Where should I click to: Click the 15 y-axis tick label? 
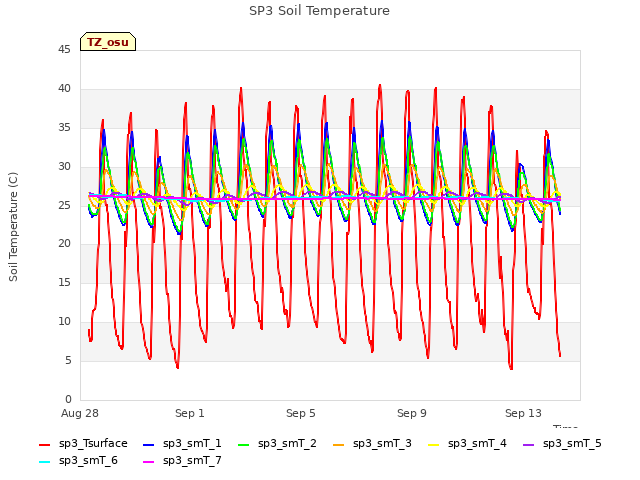point(64,282)
